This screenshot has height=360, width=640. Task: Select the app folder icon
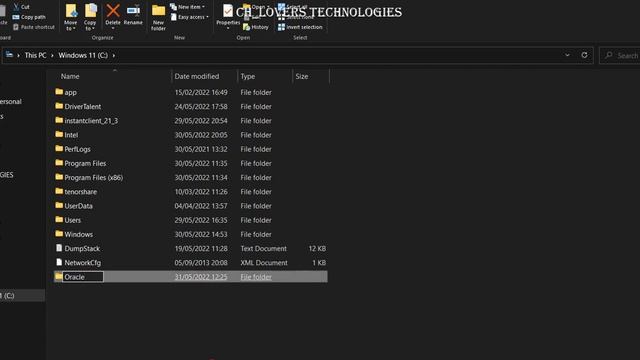(59, 92)
